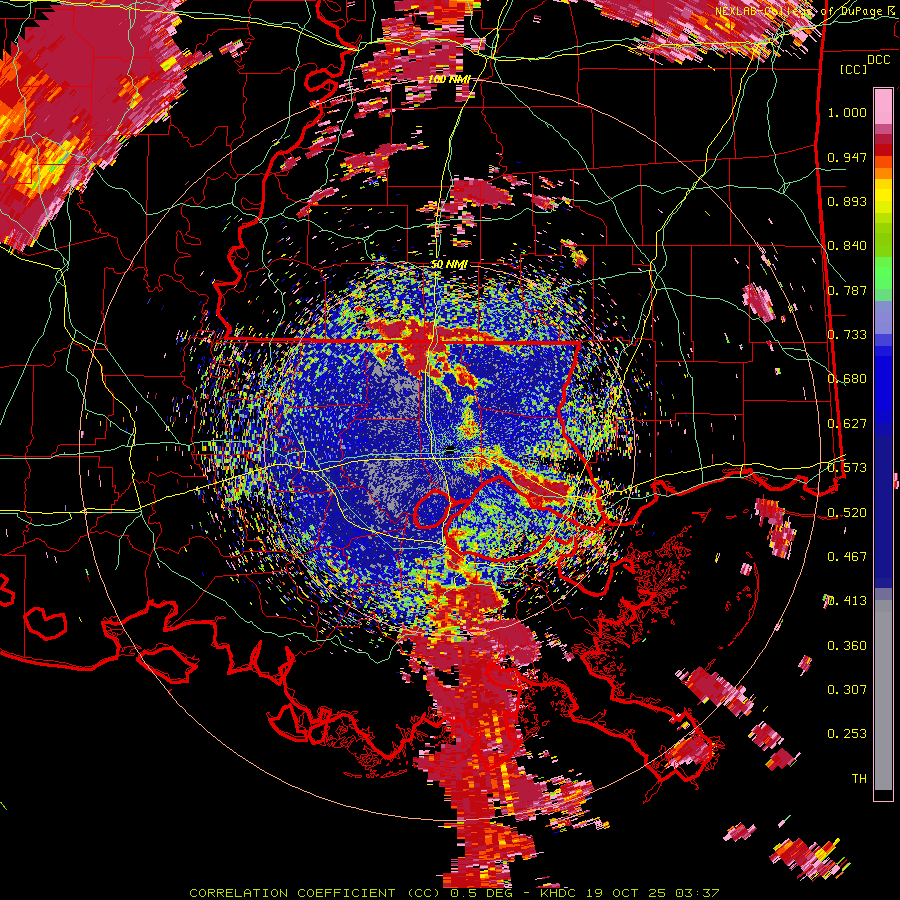Click the 0.787 legend value
This screenshot has width=900, height=900.
pyautogui.click(x=847, y=290)
